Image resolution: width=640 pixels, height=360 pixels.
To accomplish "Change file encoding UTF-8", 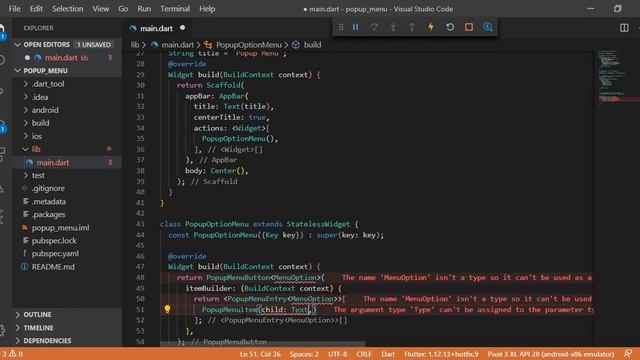I will [338, 354].
